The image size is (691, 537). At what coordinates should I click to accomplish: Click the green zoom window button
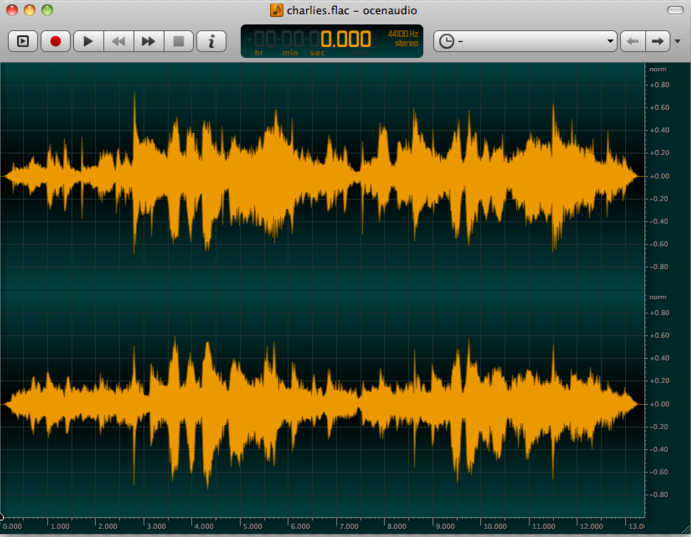point(47,10)
